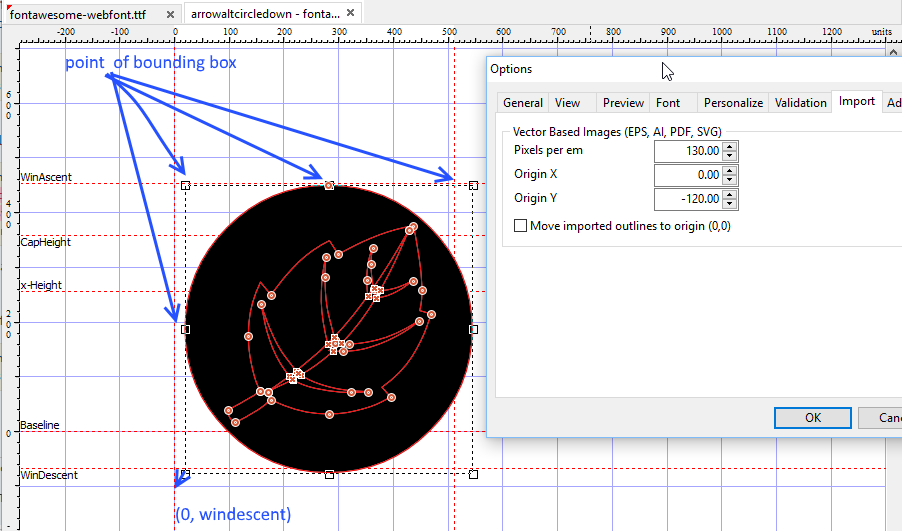
Task: Open the General tab in Options
Action: click(x=522, y=102)
